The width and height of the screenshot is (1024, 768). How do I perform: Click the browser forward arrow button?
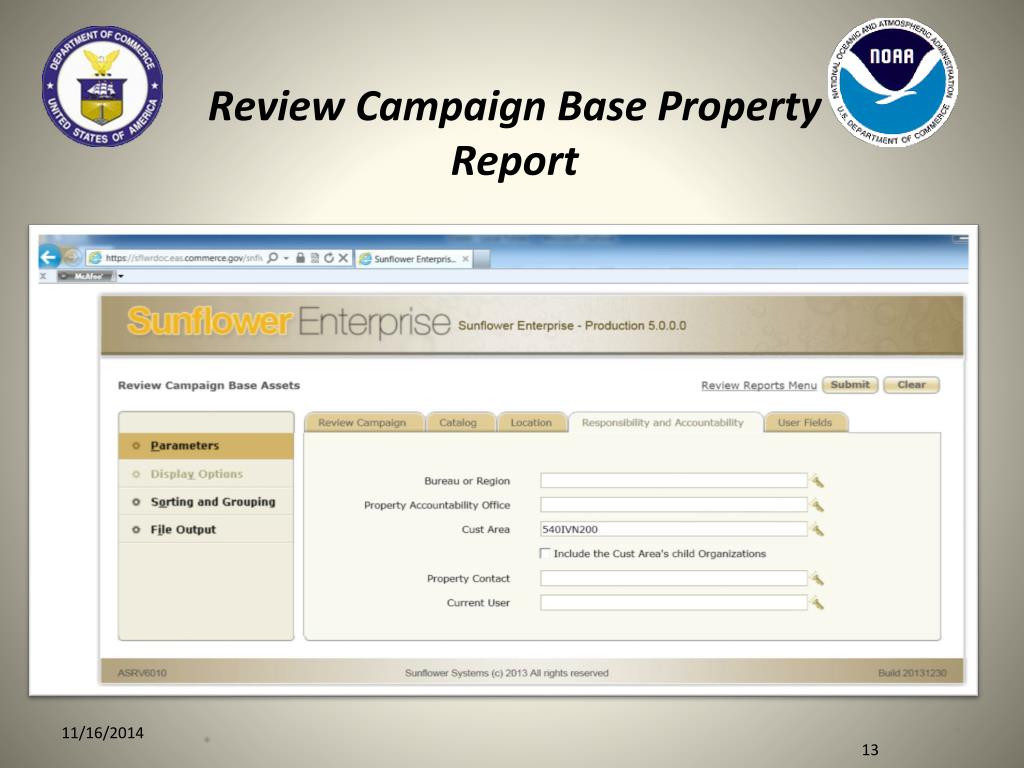click(x=72, y=257)
